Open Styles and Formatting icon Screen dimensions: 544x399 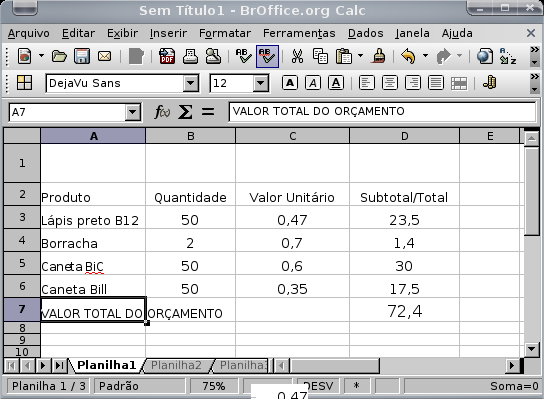tap(24, 83)
